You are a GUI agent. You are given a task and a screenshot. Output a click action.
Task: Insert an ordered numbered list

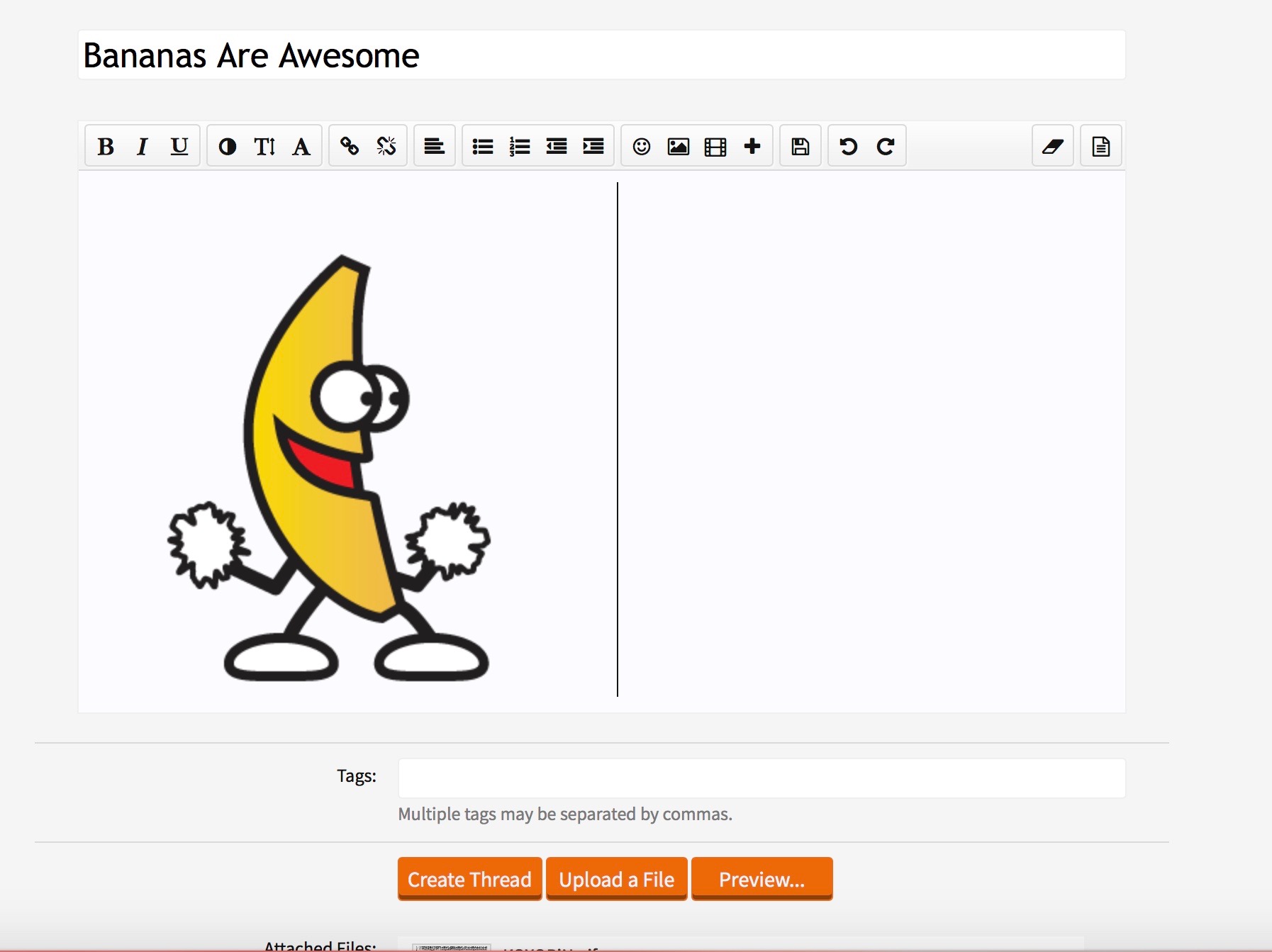[520, 146]
